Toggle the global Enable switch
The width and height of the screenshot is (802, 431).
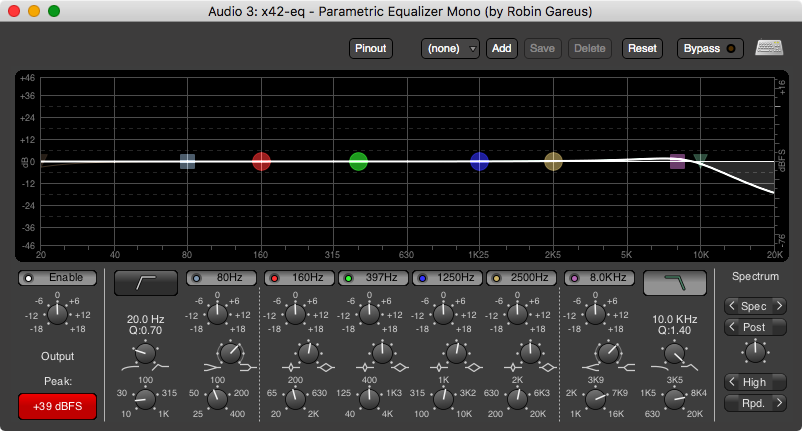[58, 277]
